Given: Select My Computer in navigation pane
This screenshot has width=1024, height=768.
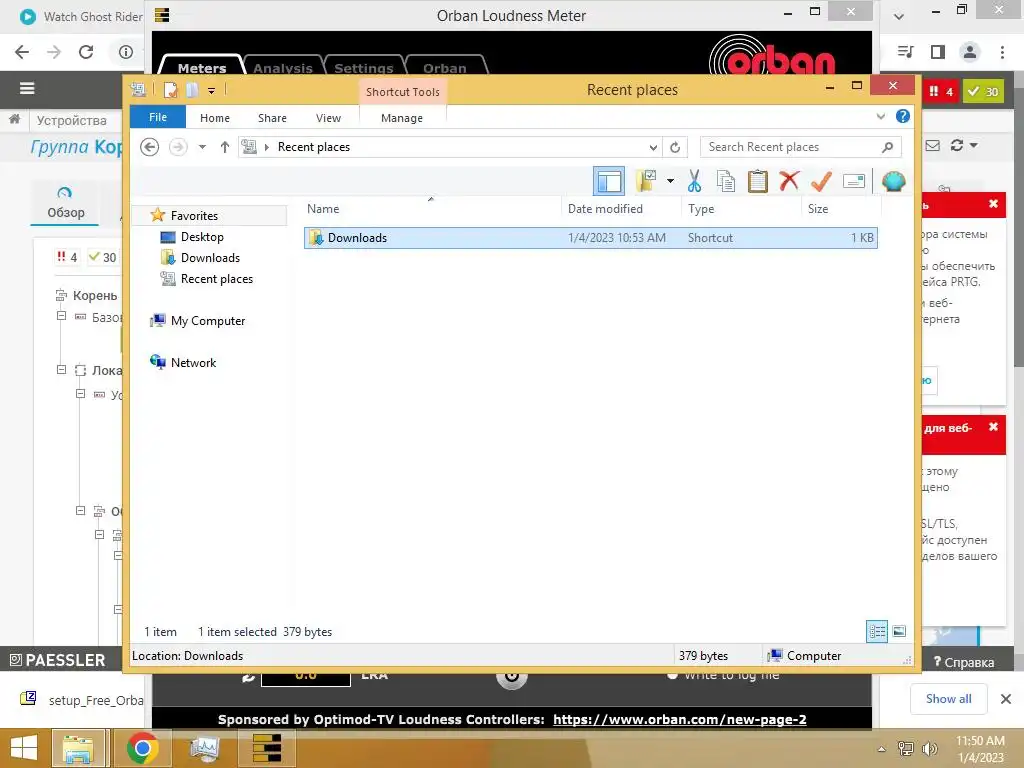Looking at the screenshot, I should [x=208, y=321].
